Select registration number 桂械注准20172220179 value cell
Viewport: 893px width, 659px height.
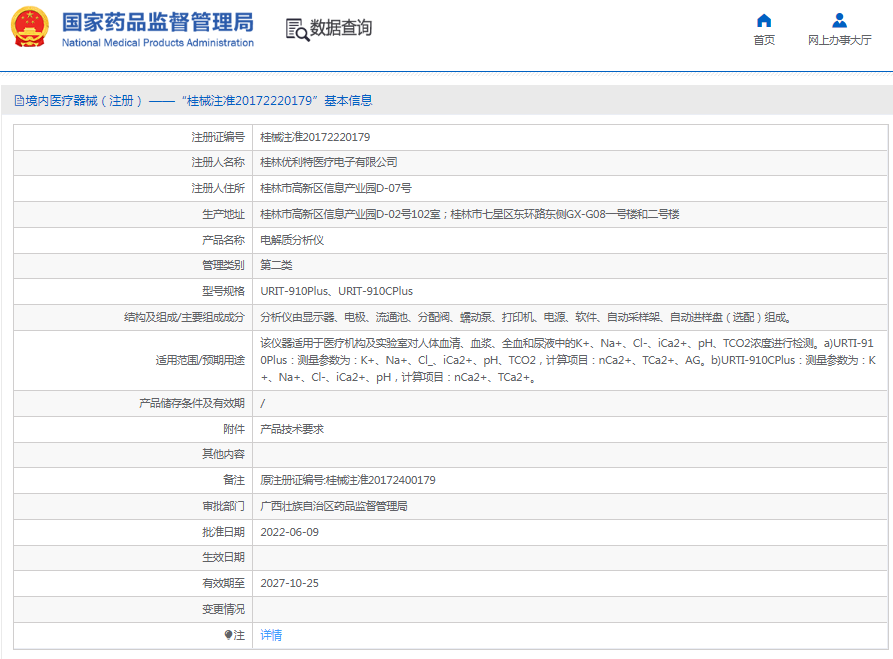pyautogui.click(x=315, y=136)
